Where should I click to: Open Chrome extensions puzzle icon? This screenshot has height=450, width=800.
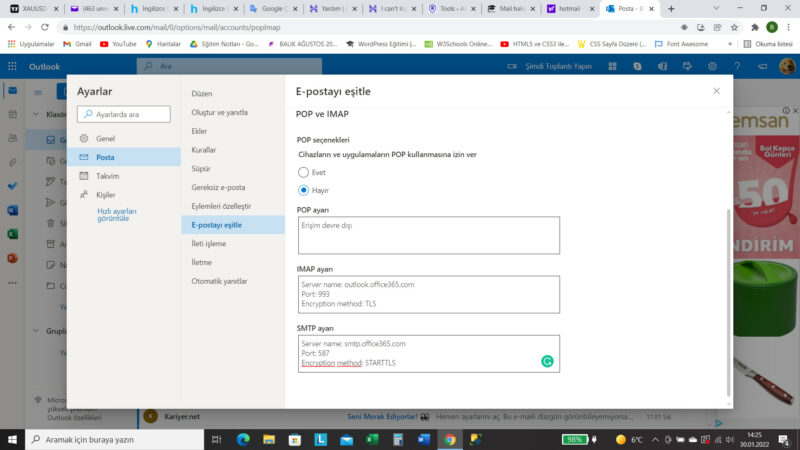(x=755, y=28)
